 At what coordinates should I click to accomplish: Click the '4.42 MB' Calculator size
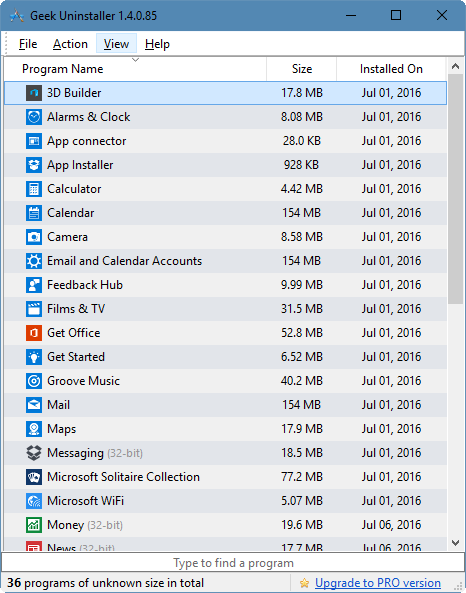(301, 189)
